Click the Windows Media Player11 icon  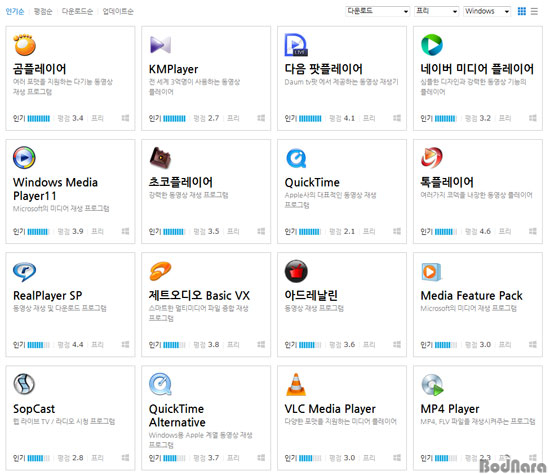24,157
